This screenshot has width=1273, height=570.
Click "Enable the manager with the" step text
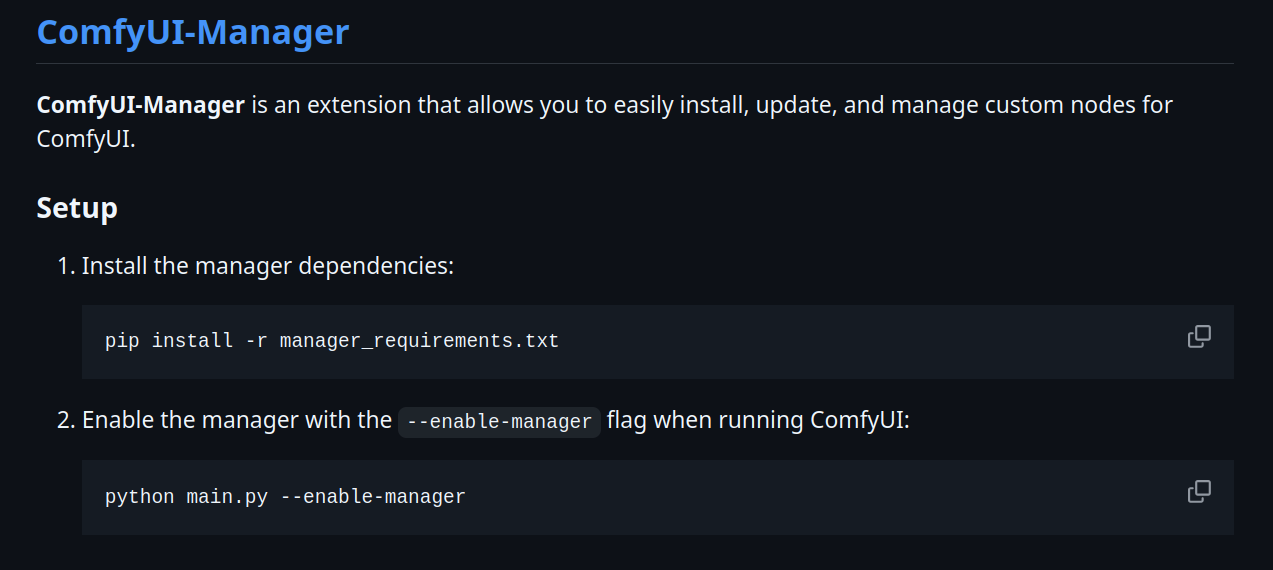point(237,420)
